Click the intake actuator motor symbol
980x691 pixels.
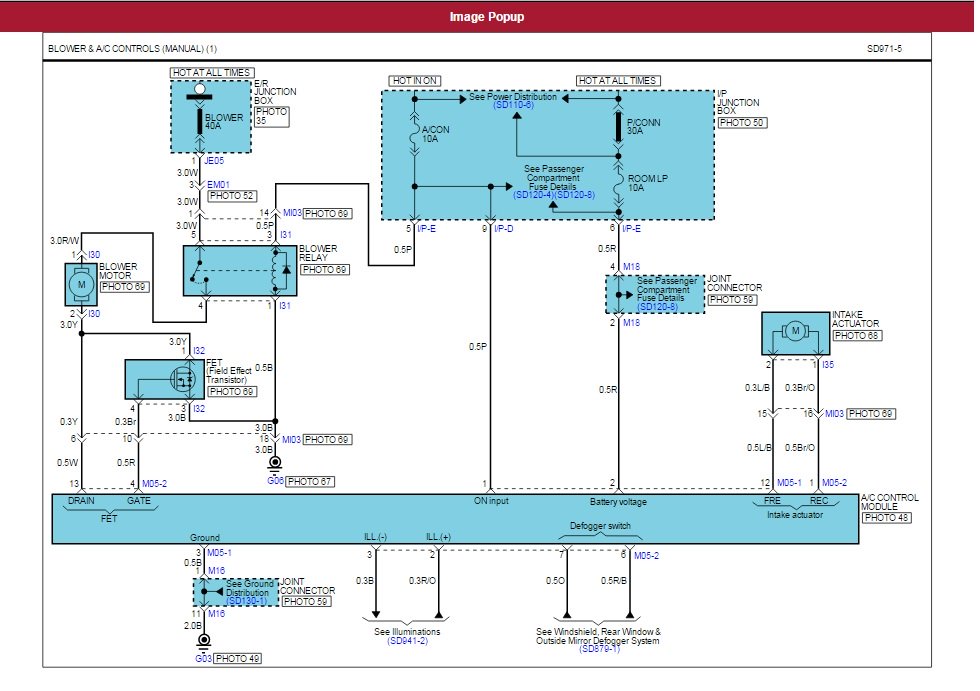795,331
